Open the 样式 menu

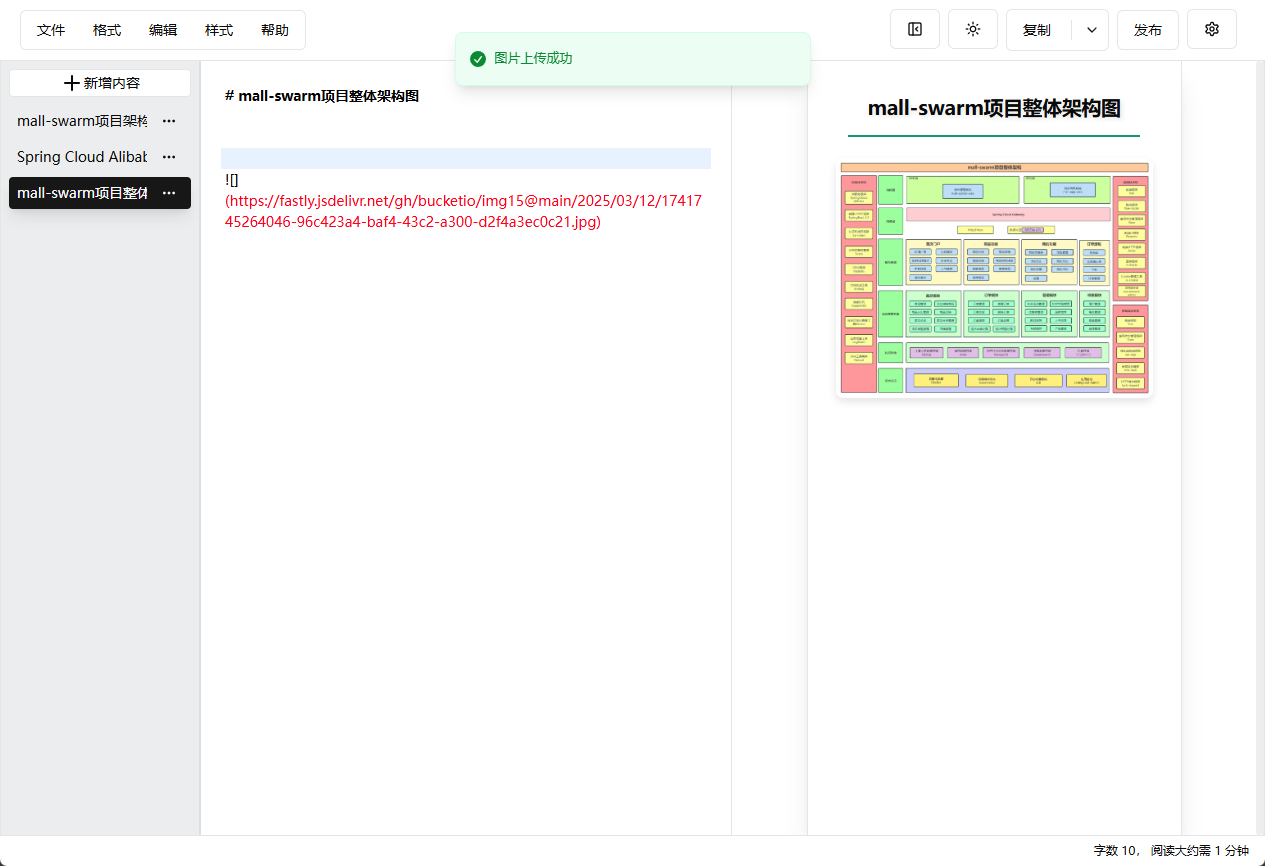[219, 30]
